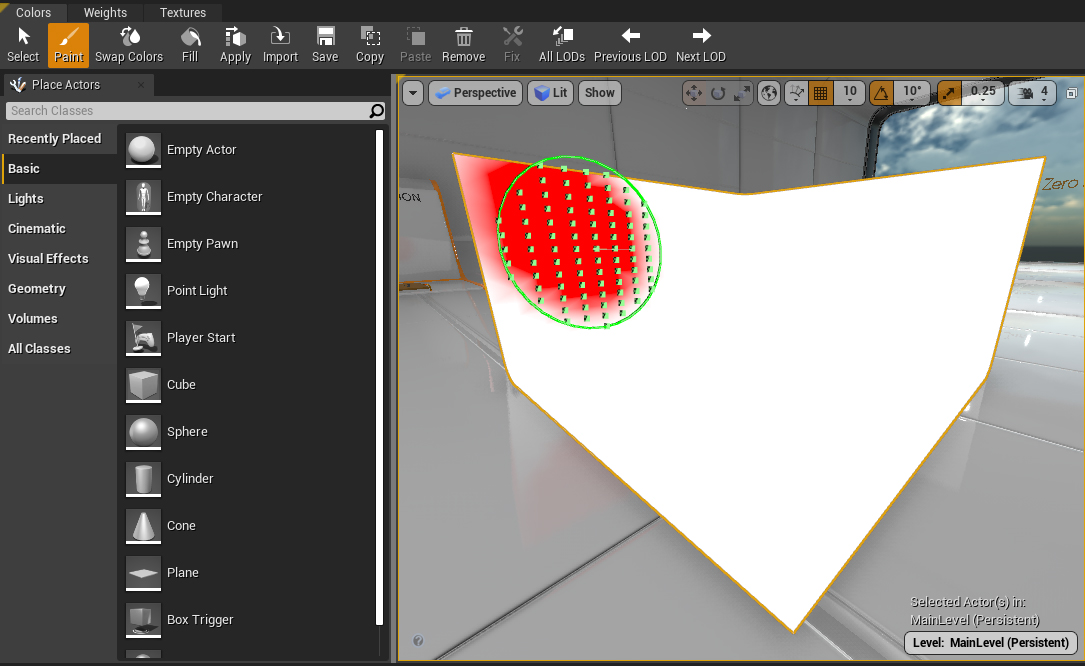Viewport: 1085px width, 666px height.
Task: Open the Textures tab
Action: pyautogui.click(x=182, y=13)
